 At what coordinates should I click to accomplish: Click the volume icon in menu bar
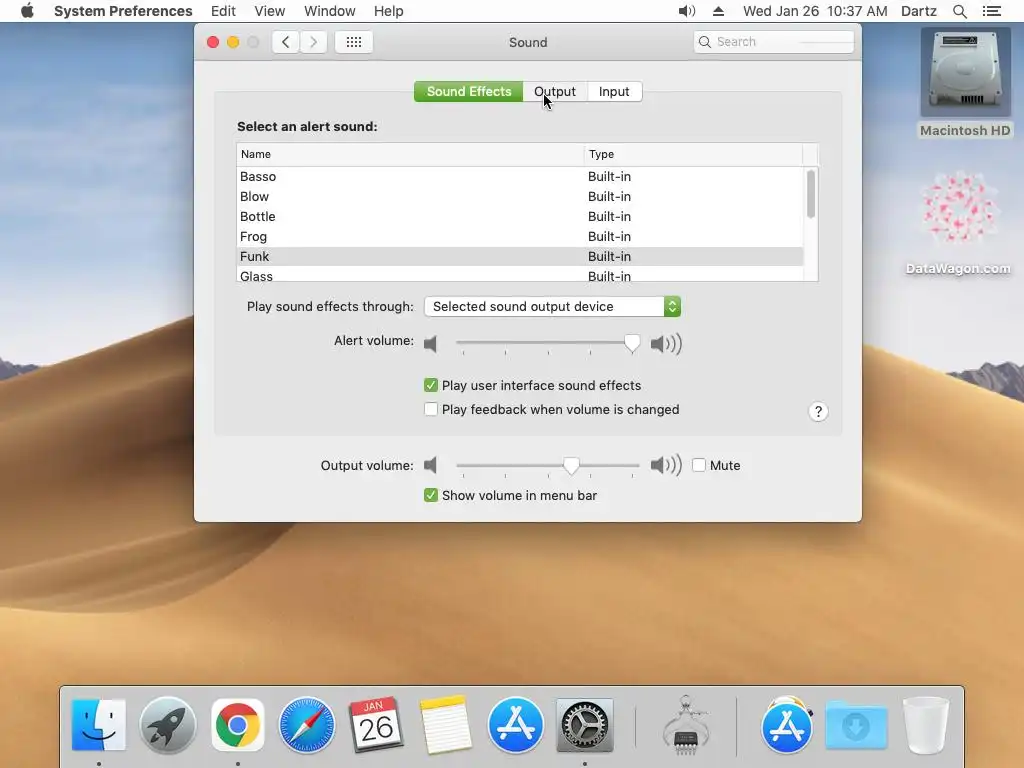coord(686,11)
